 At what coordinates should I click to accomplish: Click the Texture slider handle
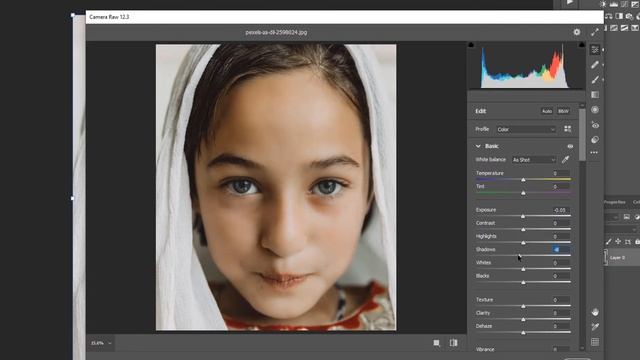pos(523,306)
